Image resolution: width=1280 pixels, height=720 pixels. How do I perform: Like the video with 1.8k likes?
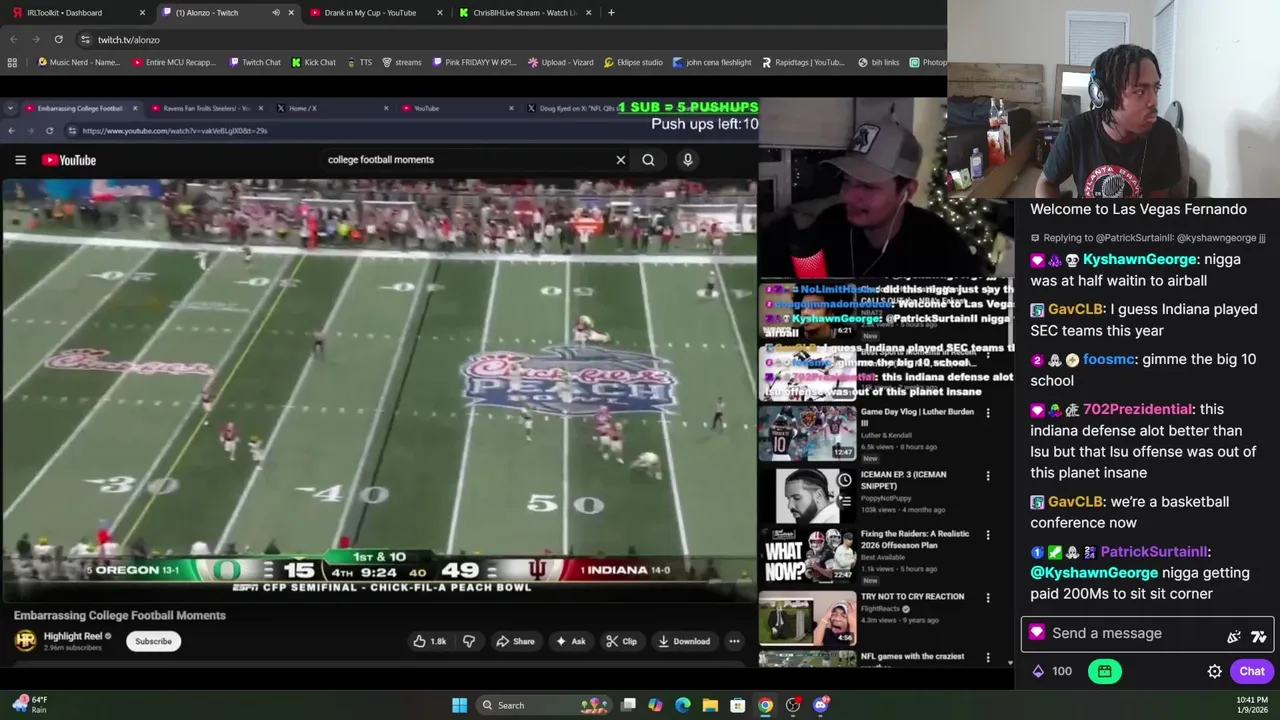pyautogui.click(x=430, y=641)
